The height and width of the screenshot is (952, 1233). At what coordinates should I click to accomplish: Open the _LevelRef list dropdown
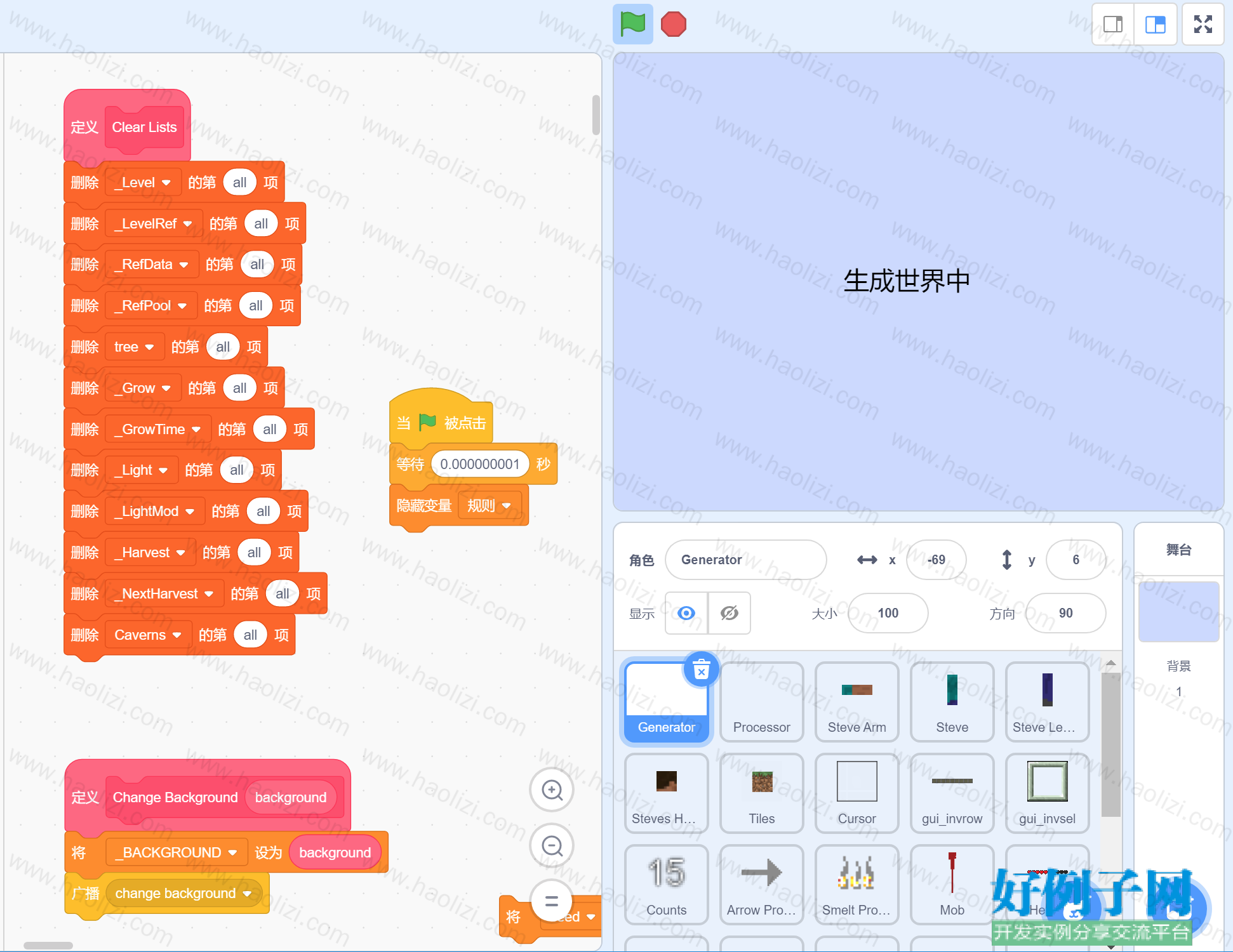tap(154, 224)
